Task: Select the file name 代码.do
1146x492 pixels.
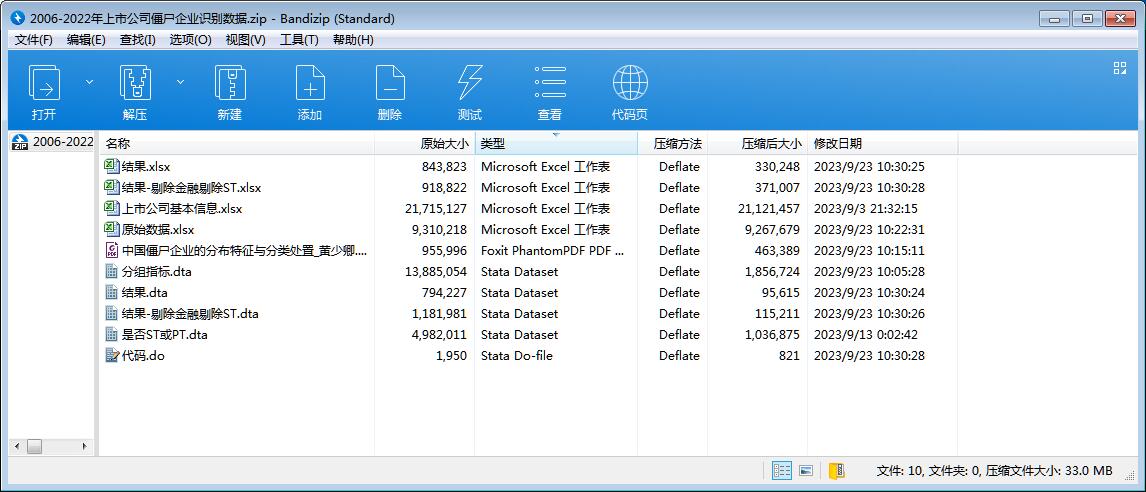Action: [x=143, y=356]
